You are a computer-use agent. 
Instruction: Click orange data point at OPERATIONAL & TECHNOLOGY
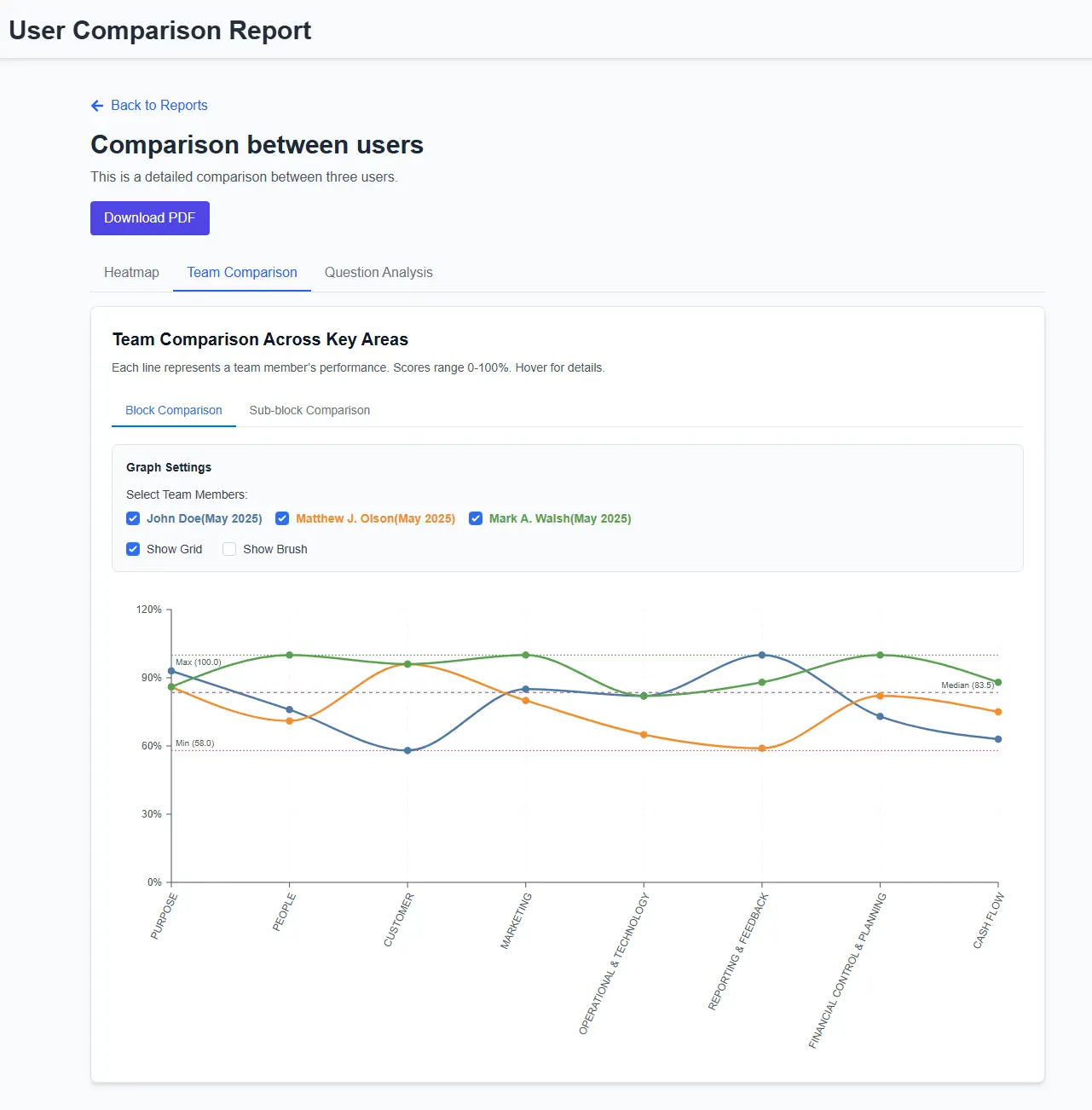tap(644, 735)
